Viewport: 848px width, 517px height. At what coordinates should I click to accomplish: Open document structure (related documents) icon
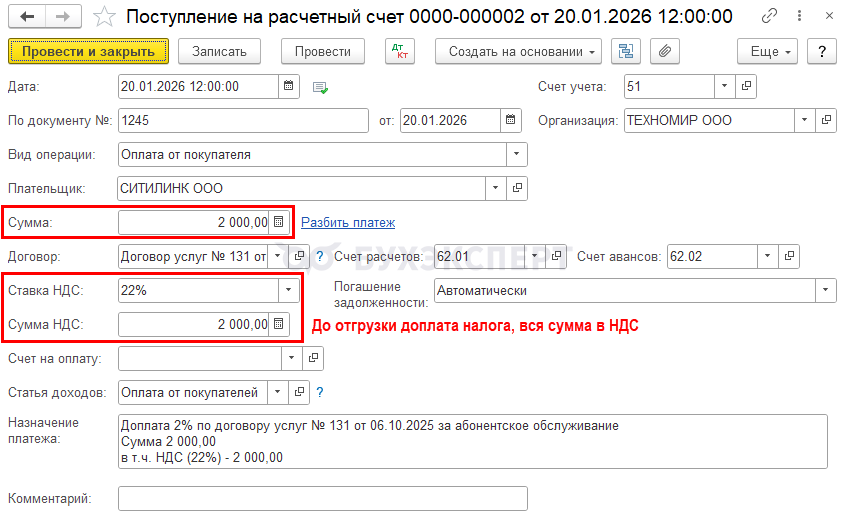click(x=626, y=51)
